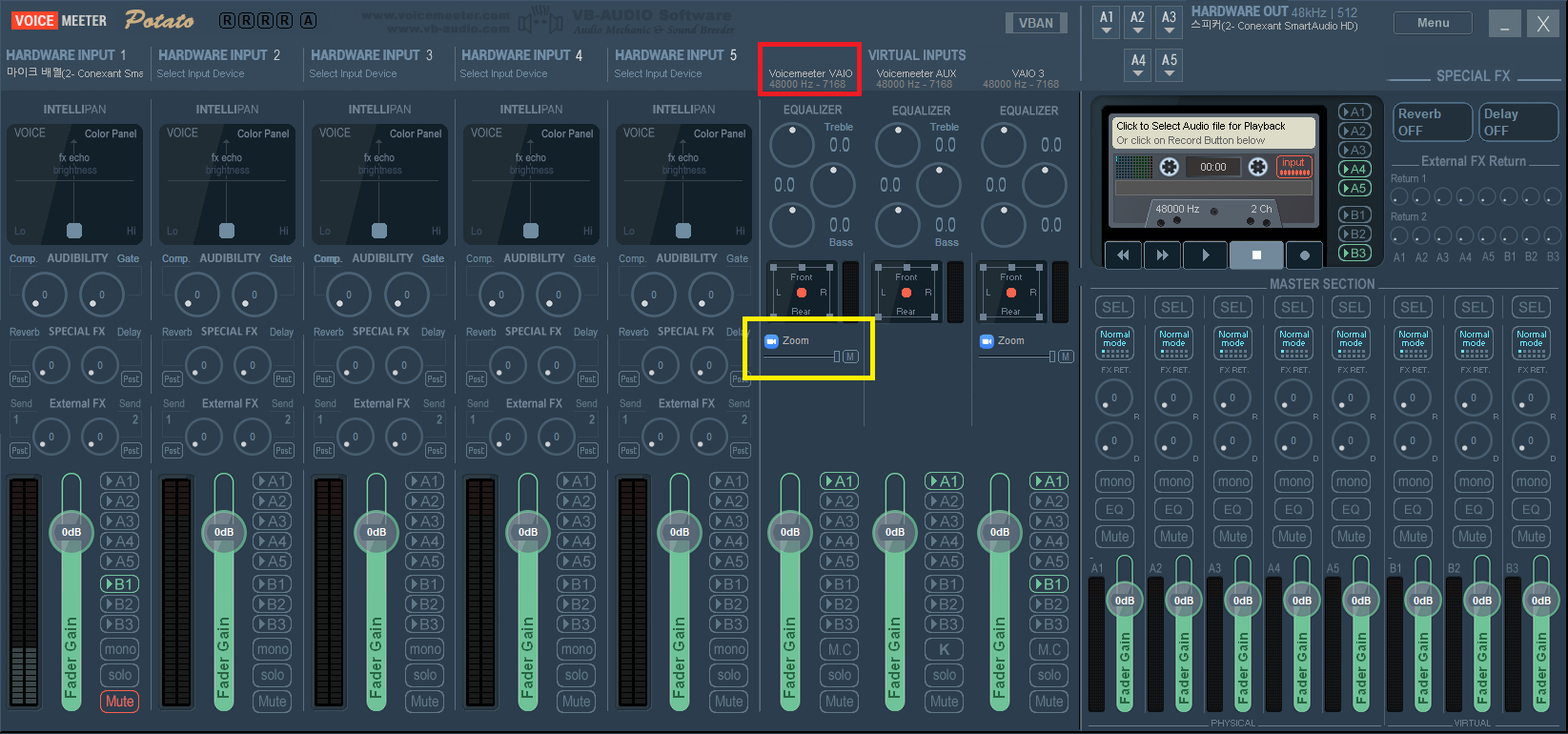Click 'Click to Select Audio file for Playback'
Viewport: 1568px width, 734px height.
1201,126
